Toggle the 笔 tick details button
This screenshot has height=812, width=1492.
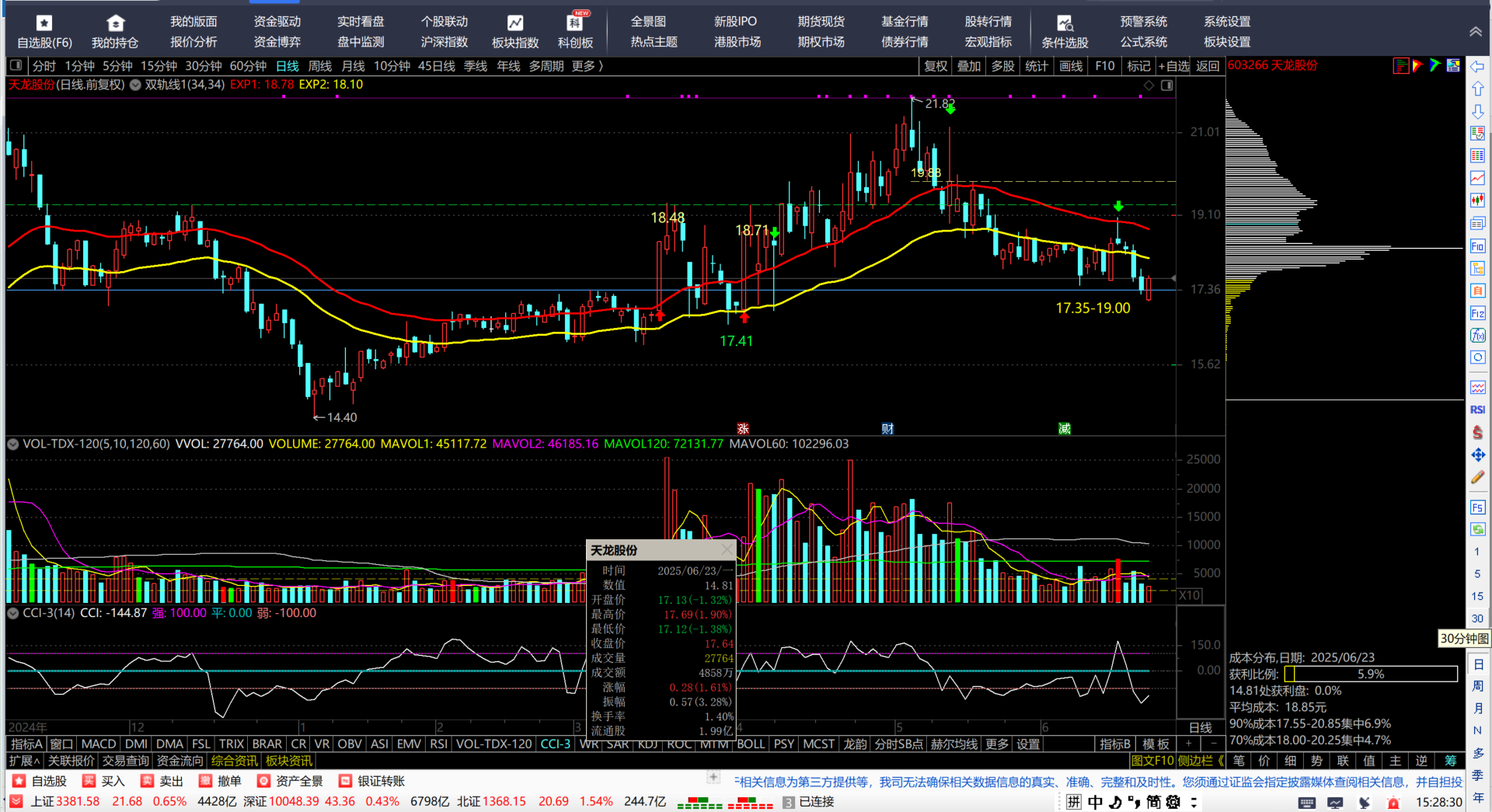(1239, 761)
